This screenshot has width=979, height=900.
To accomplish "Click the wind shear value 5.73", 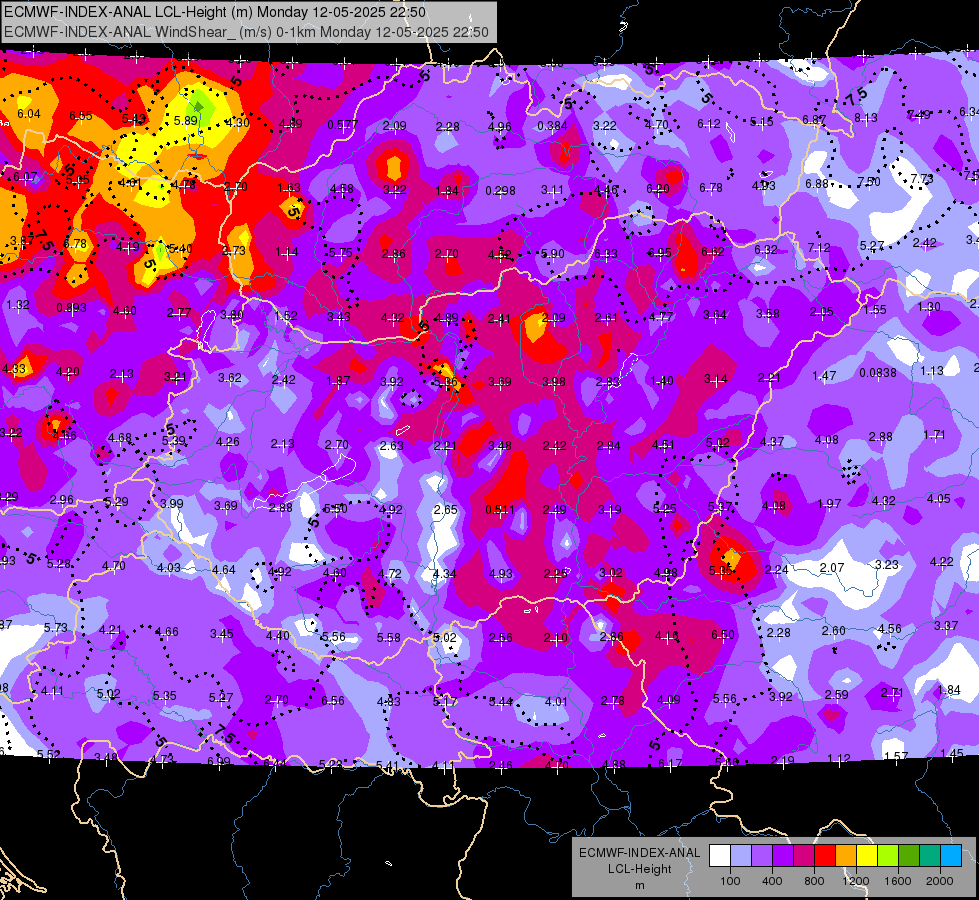I will pyautogui.click(x=56, y=627).
